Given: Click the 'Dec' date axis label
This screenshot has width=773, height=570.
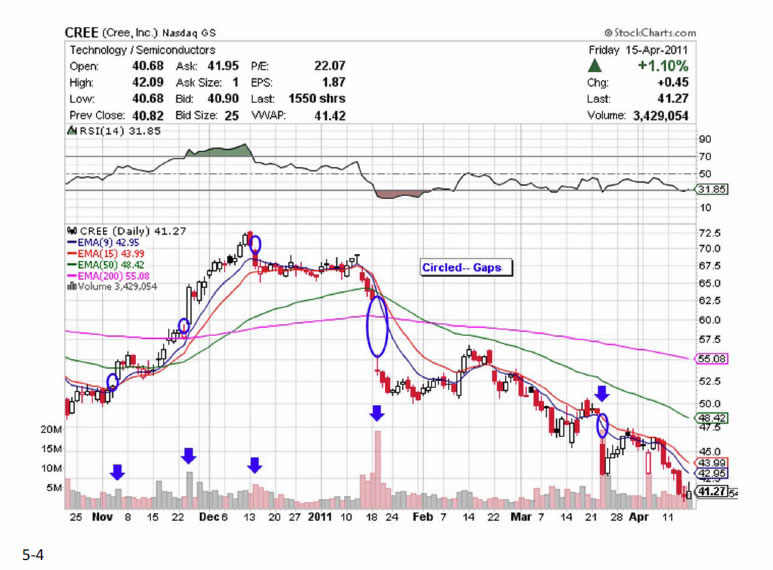Looking at the screenshot, I should pos(209,517).
